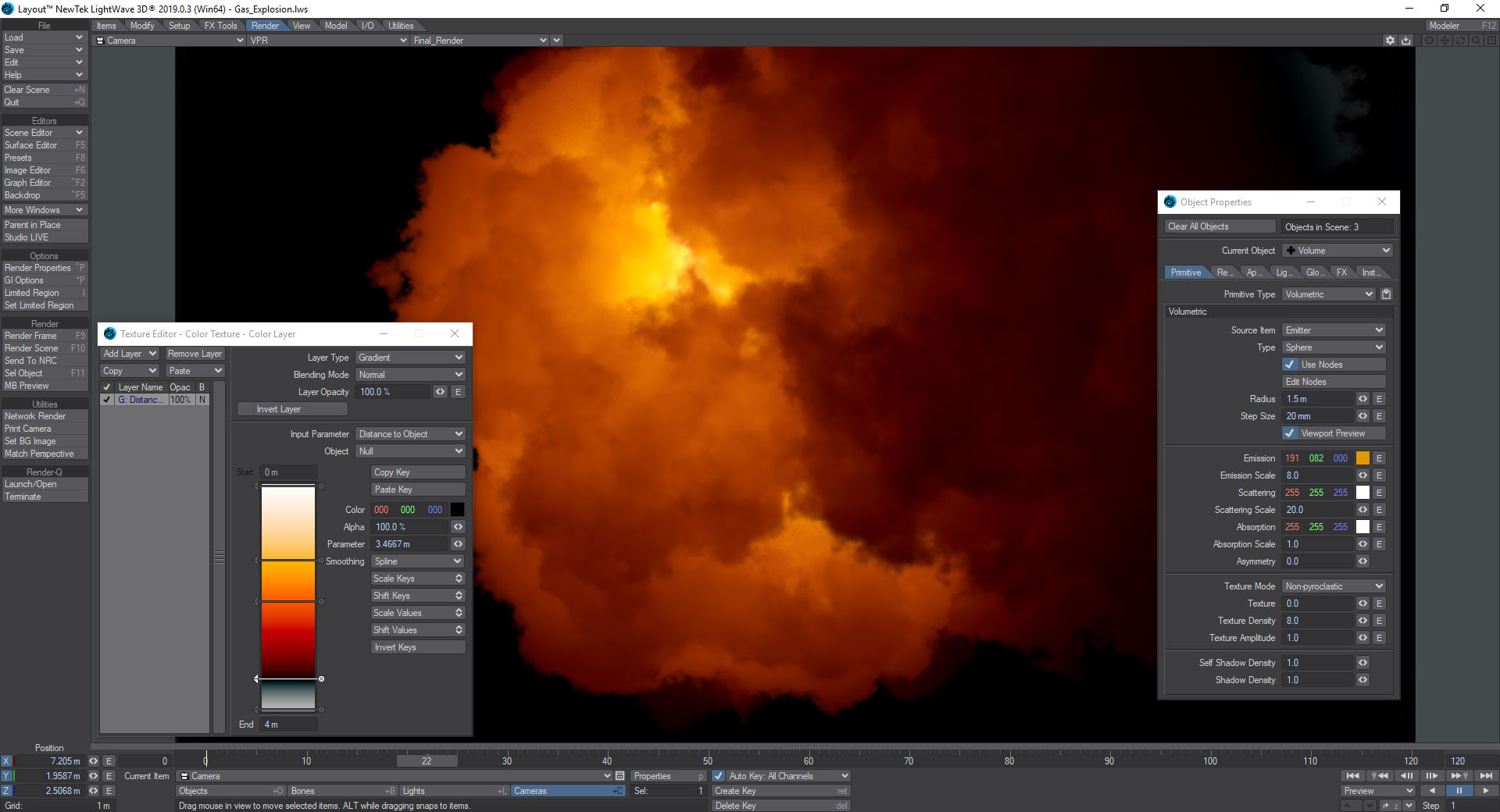This screenshot has height=812, width=1500.
Task: Uncheck the Viewport Preview option
Action: pyautogui.click(x=1290, y=433)
